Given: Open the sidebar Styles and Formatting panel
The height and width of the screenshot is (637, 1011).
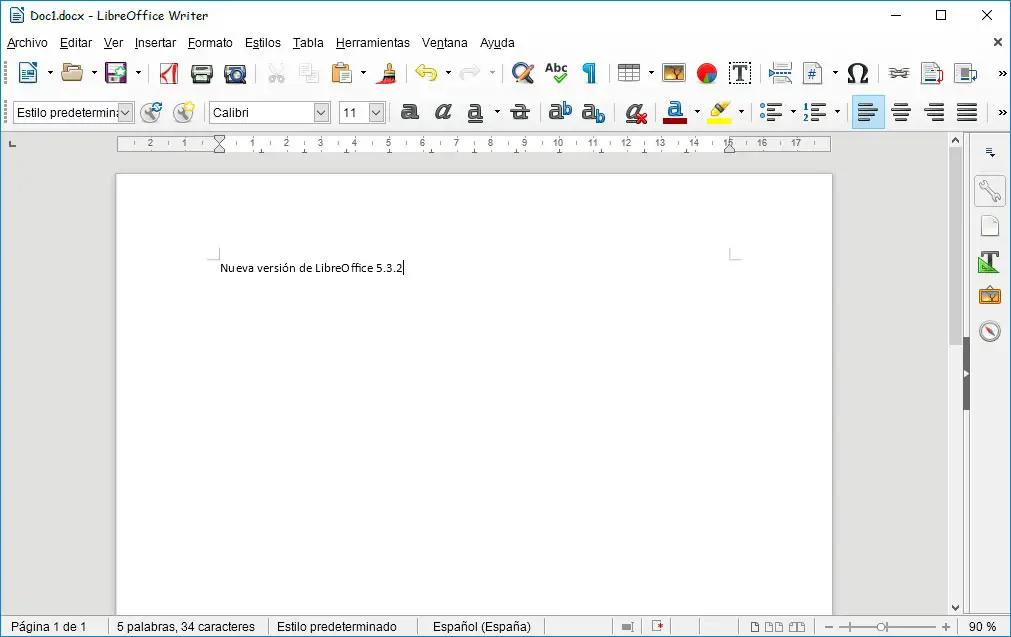Looking at the screenshot, I should 989,262.
